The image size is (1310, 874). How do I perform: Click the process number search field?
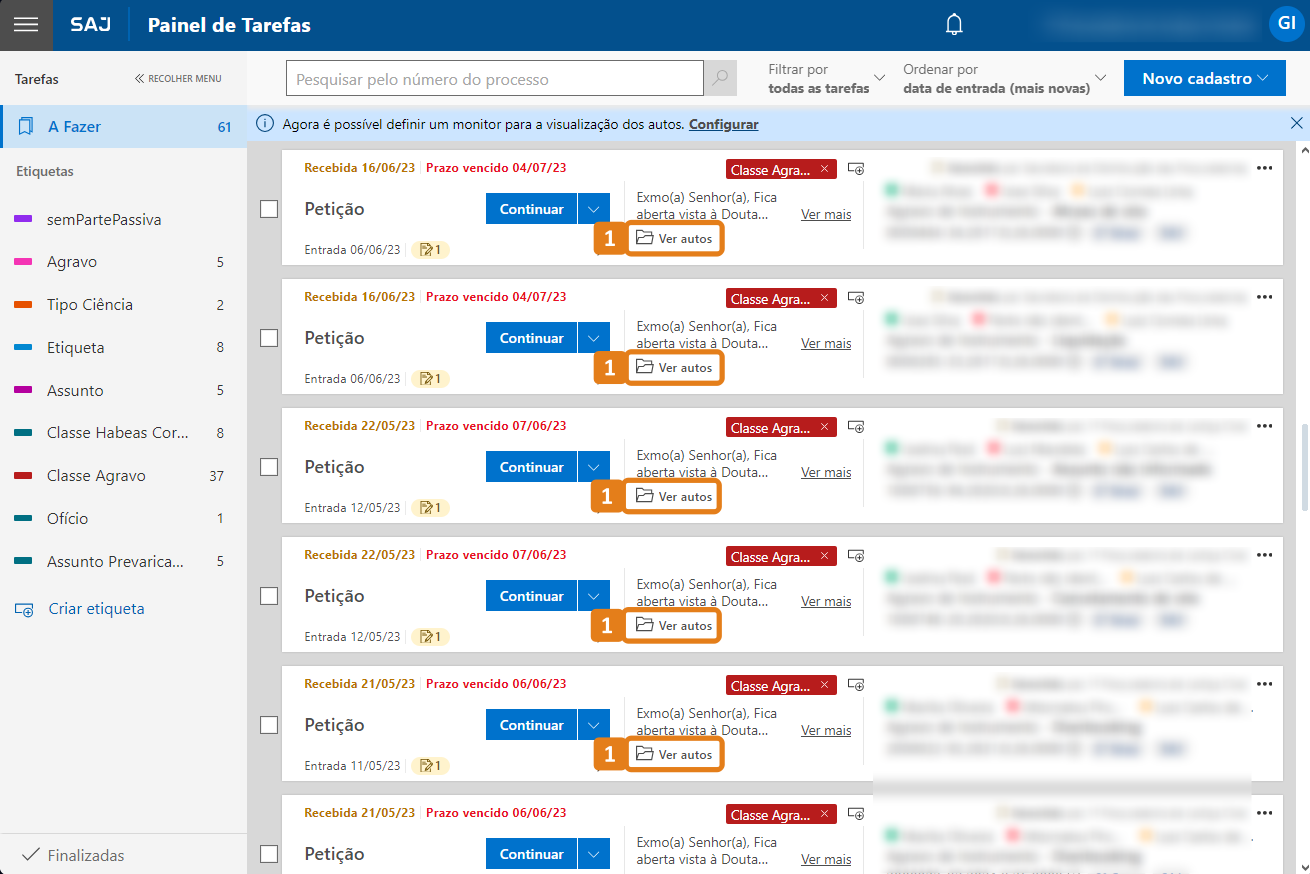click(x=494, y=79)
